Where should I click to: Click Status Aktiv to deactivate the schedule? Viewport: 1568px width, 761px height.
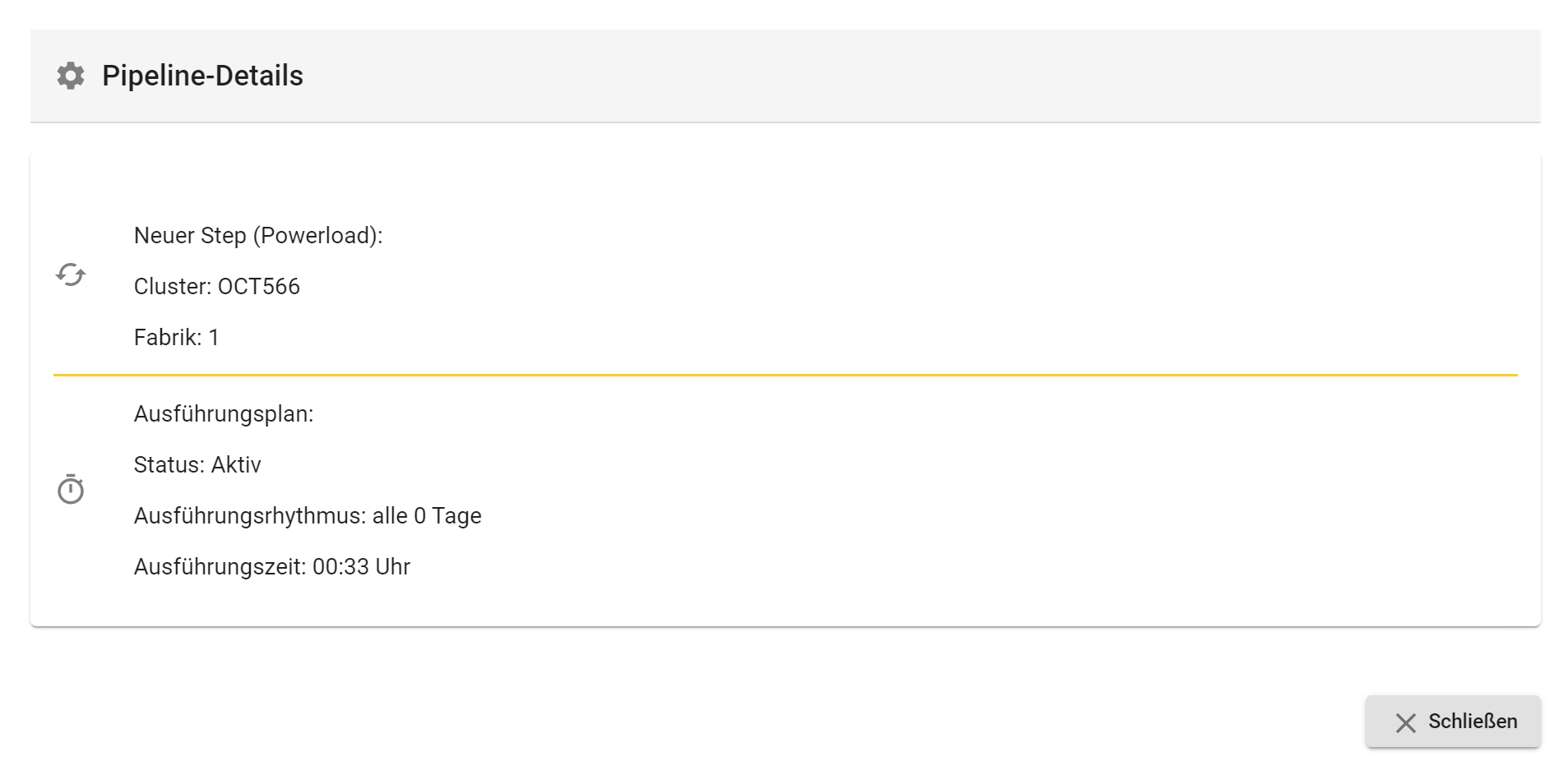click(x=197, y=464)
